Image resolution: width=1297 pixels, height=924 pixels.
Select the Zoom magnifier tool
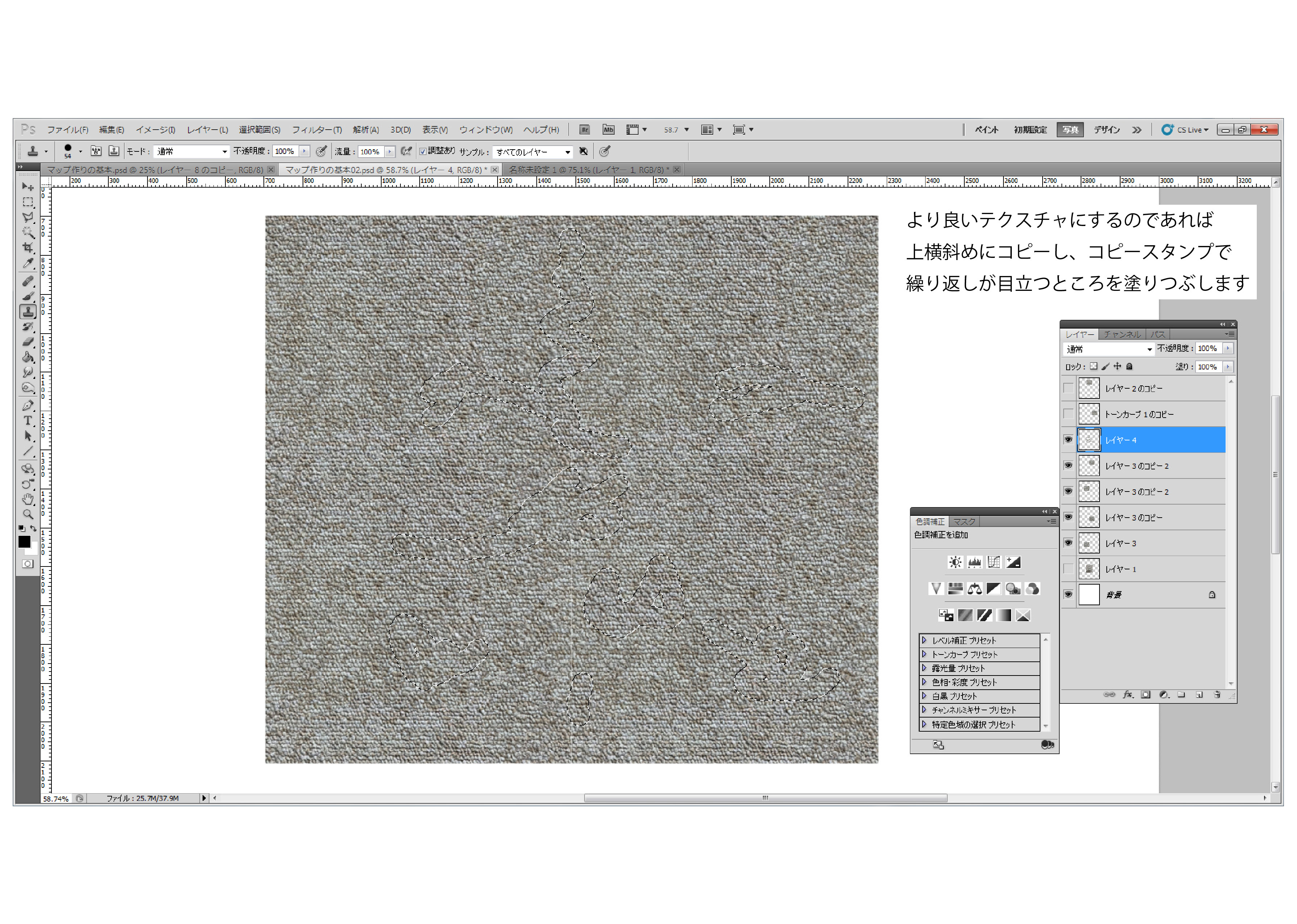[x=27, y=514]
